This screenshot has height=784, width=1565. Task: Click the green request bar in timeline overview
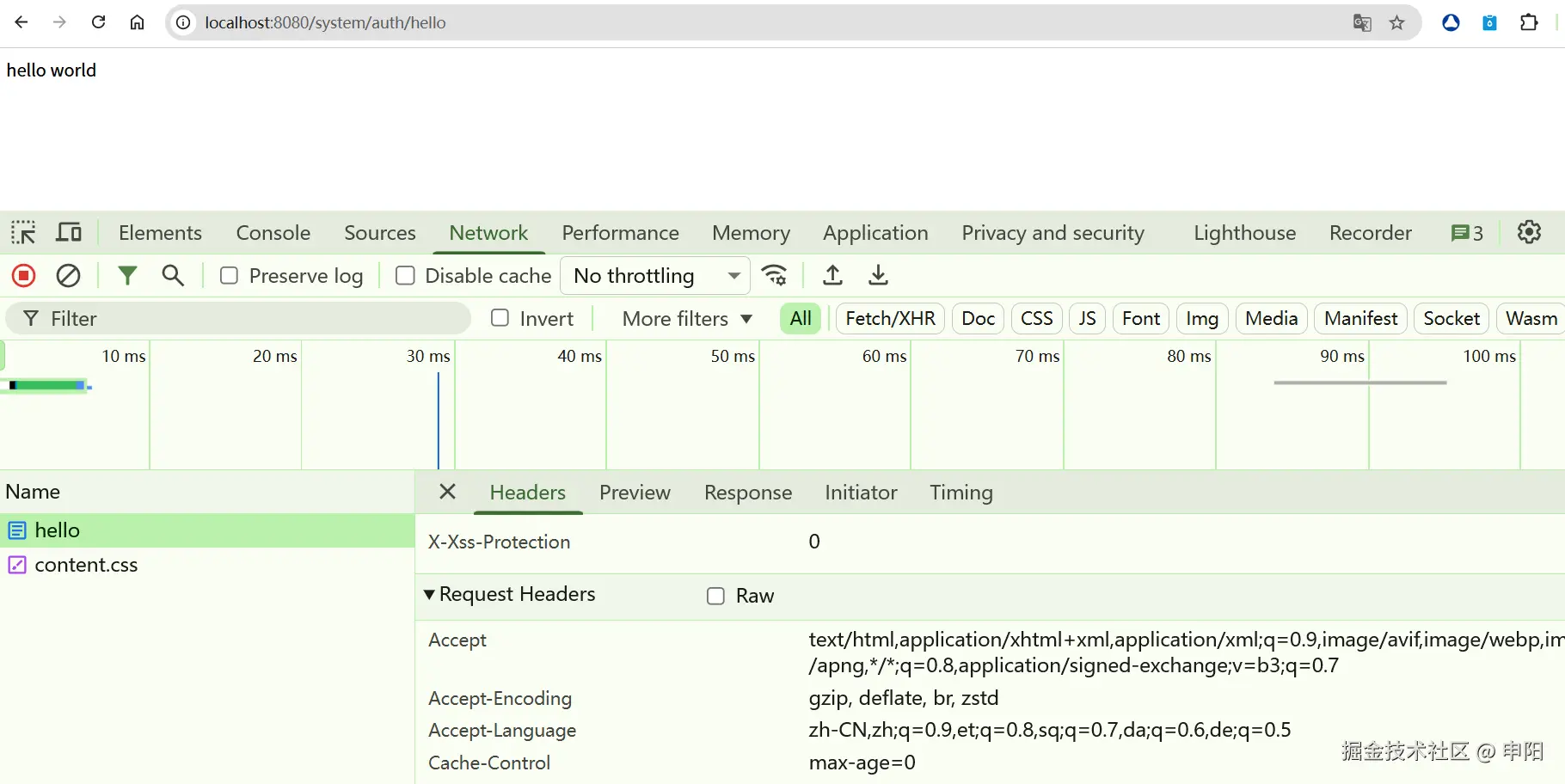[48, 385]
